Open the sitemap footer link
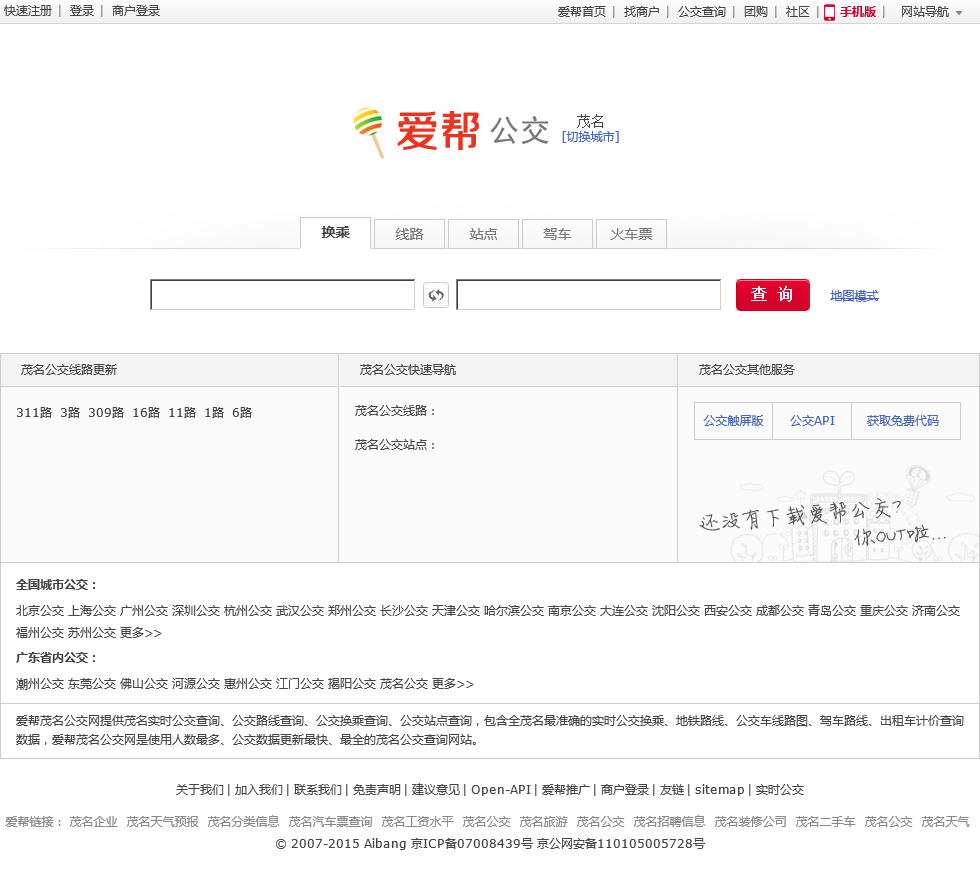The height and width of the screenshot is (891, 980). pos(719,790)
